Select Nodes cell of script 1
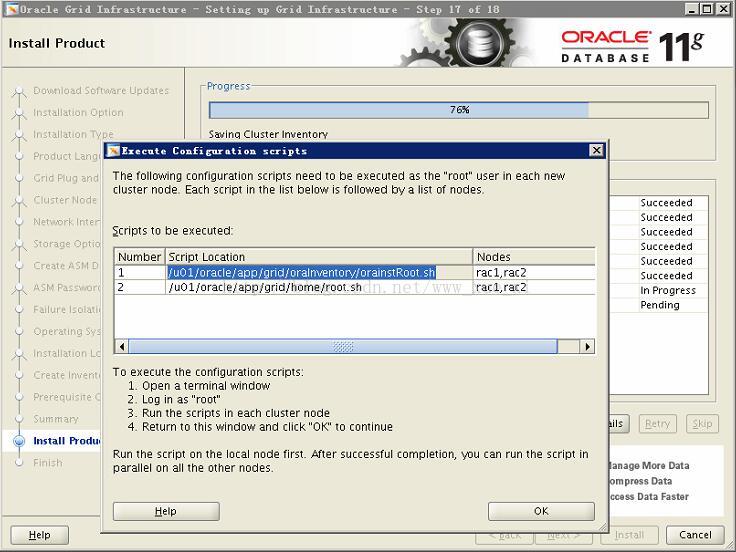 534,272
